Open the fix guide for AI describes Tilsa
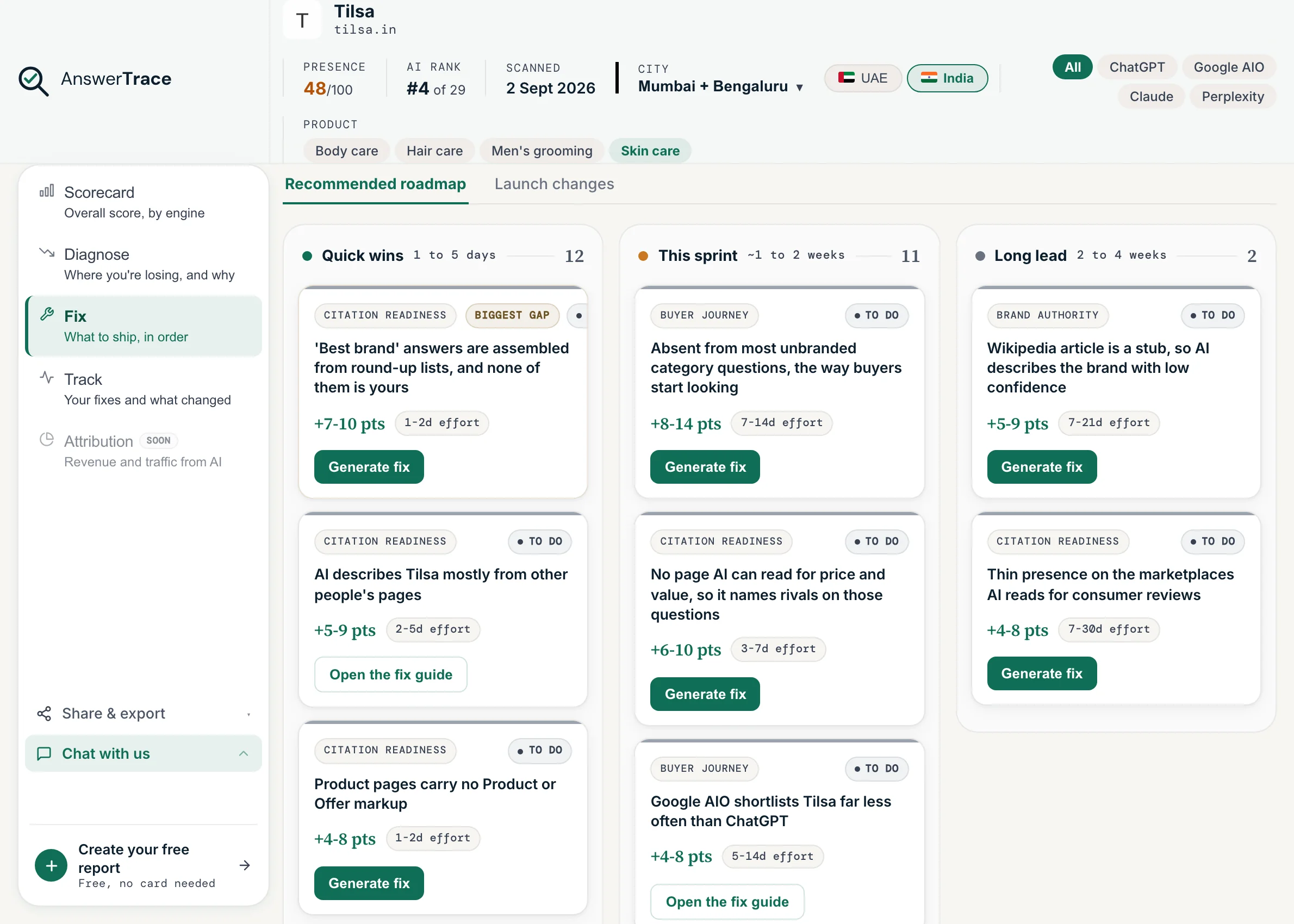This screenshot has width=1294, height=924. coord(390,675)
